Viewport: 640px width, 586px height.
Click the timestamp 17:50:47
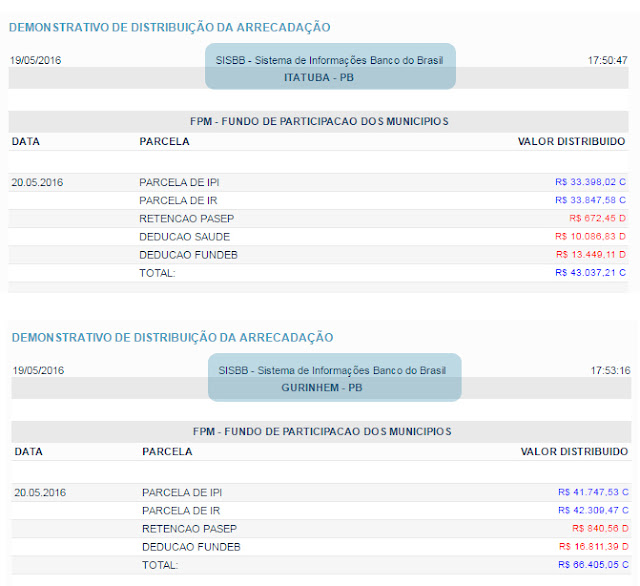click(x=607, y=60)
